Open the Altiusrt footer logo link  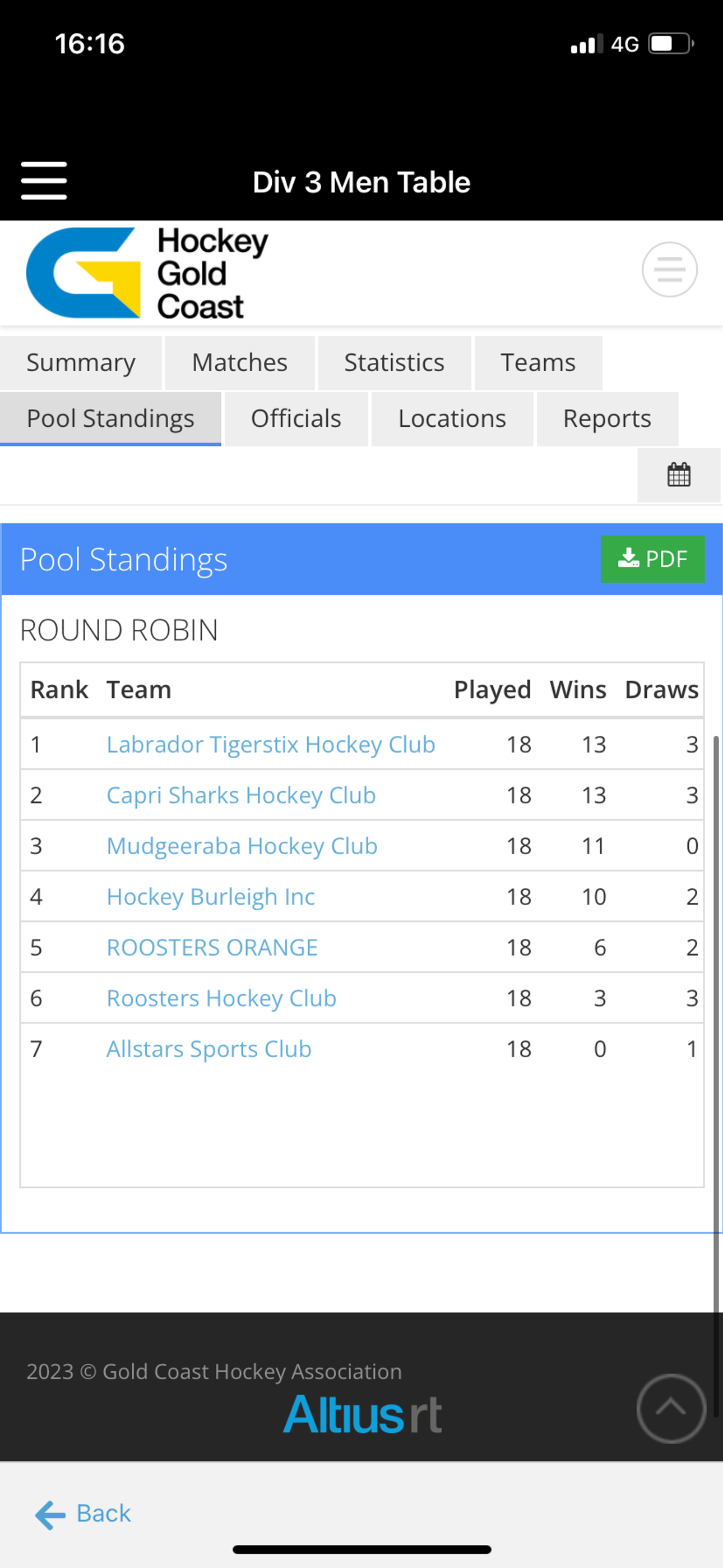coord(363,1414)
